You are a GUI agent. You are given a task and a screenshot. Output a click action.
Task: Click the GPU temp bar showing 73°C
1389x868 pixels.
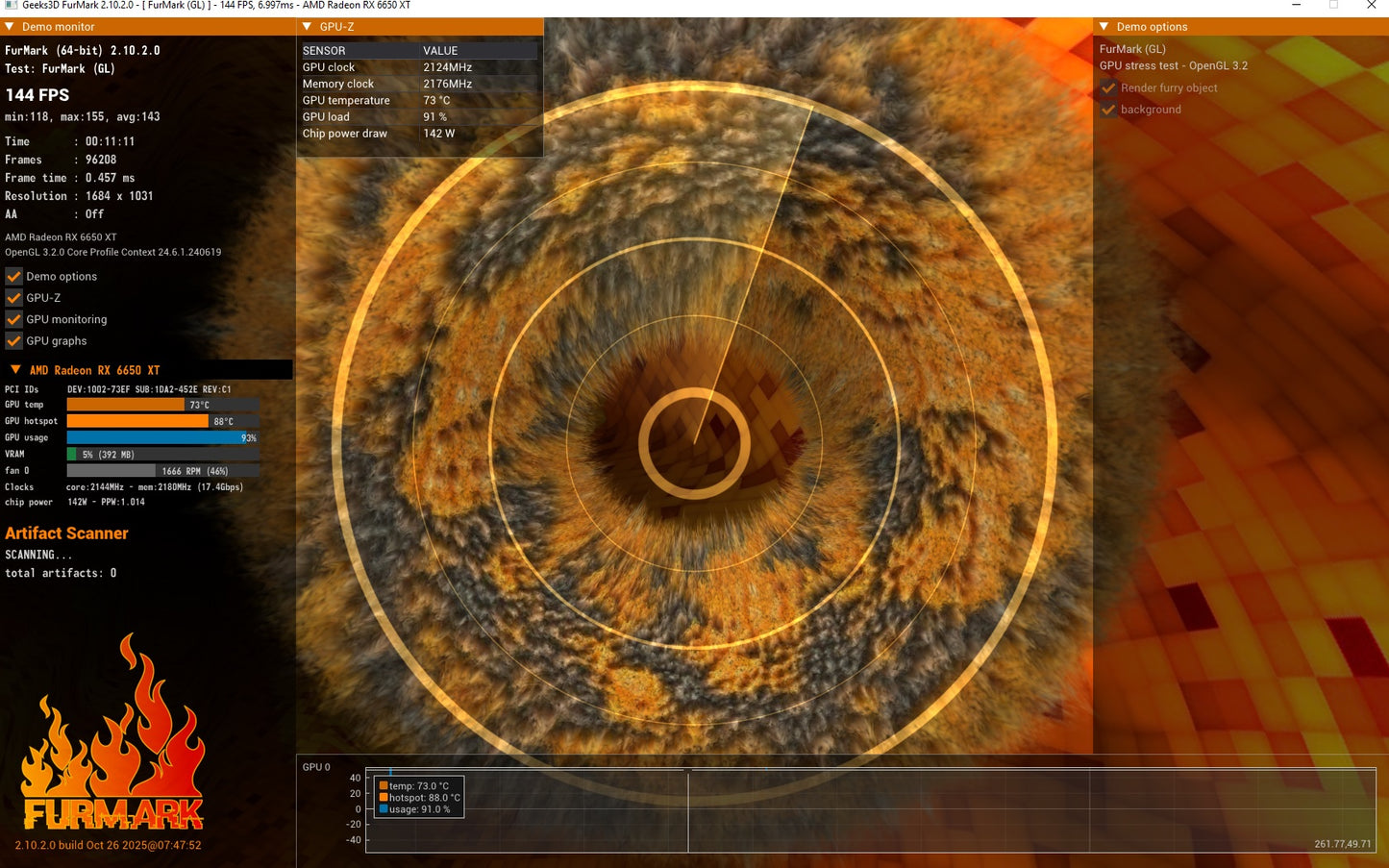[x=163, y=405]
